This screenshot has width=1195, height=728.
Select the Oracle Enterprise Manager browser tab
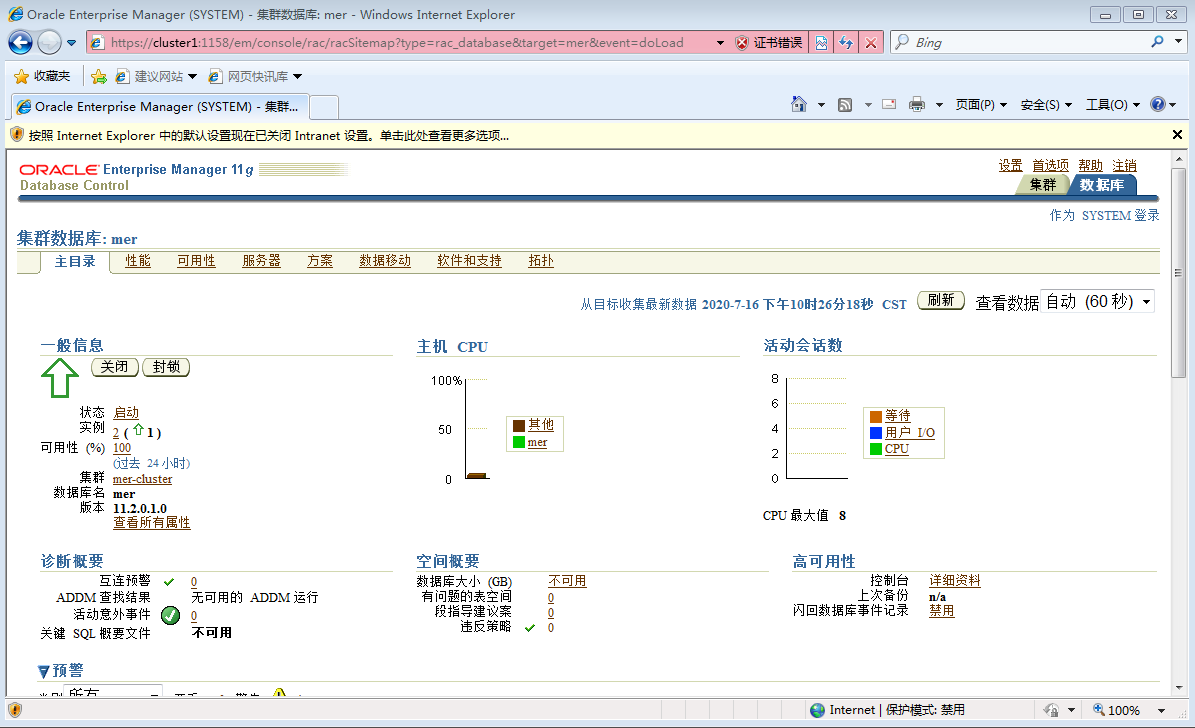[159, 107]
